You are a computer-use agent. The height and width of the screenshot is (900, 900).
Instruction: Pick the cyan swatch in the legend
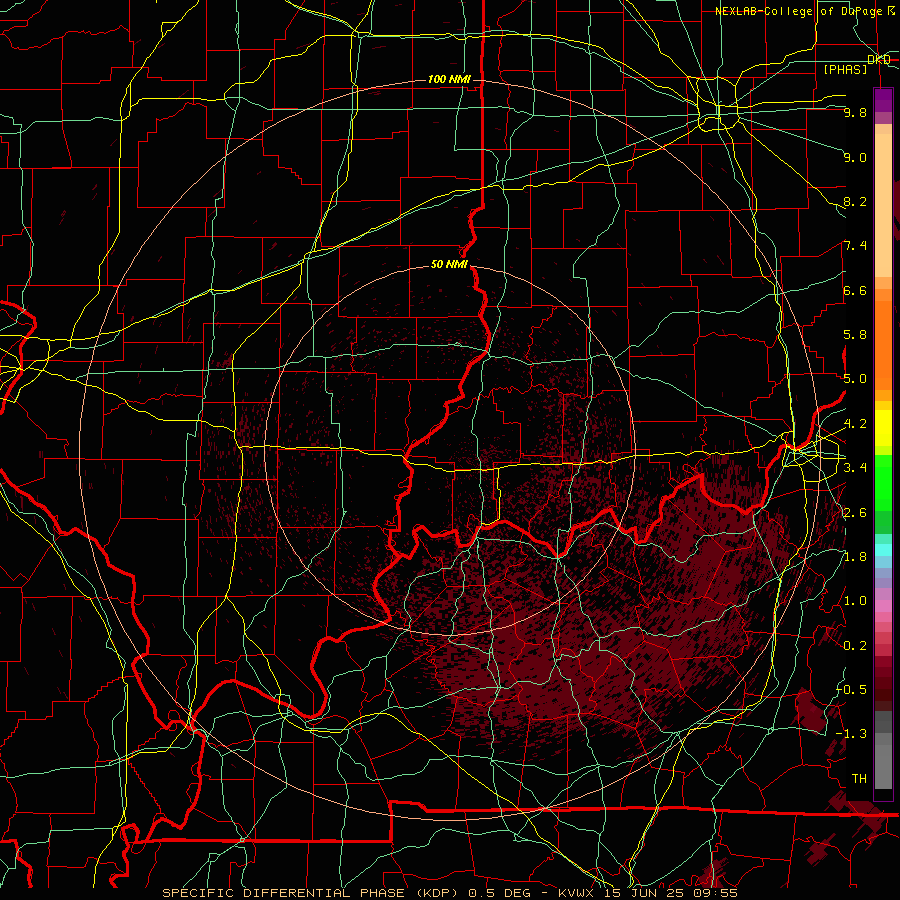point(883,550)
